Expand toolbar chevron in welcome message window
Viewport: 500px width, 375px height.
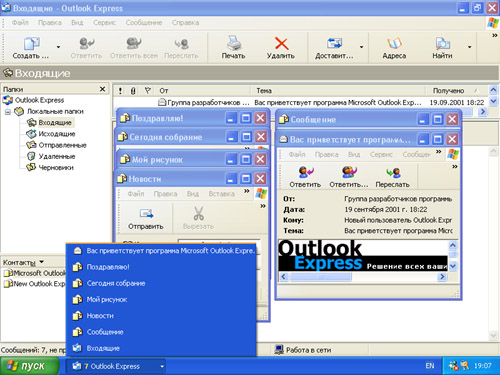click(x=455, y=166)
